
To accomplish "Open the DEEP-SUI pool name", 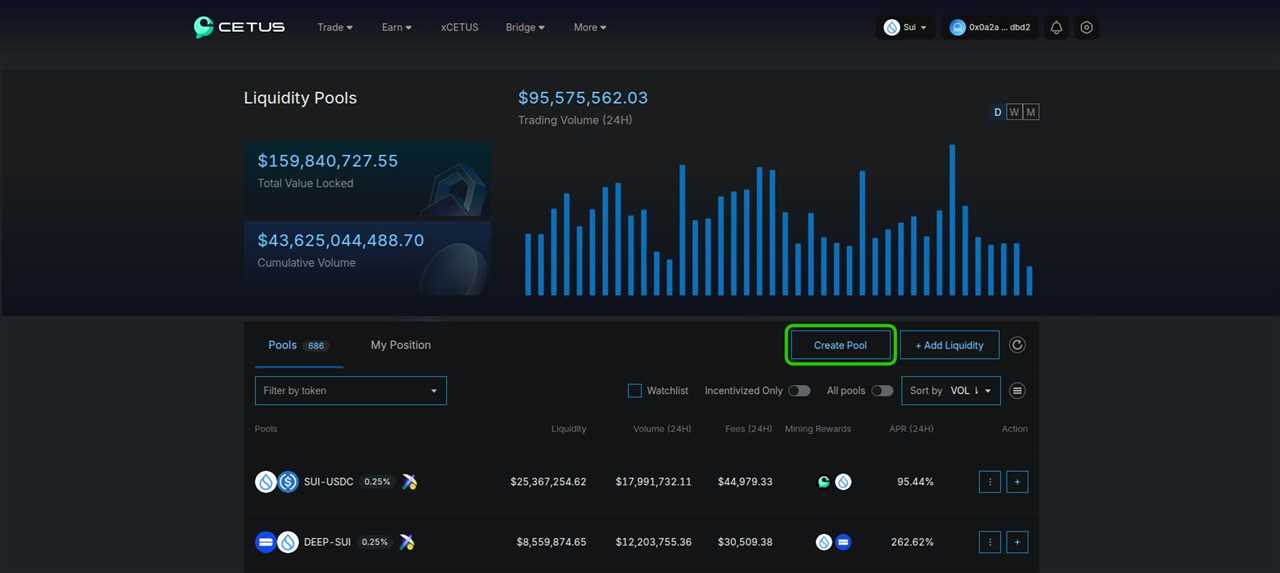I will pyautogui.click(x=327, y=542).
